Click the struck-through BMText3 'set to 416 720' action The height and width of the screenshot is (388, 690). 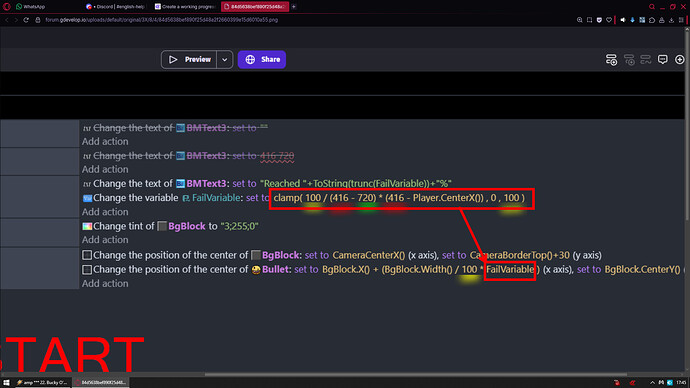pos(188,156)
